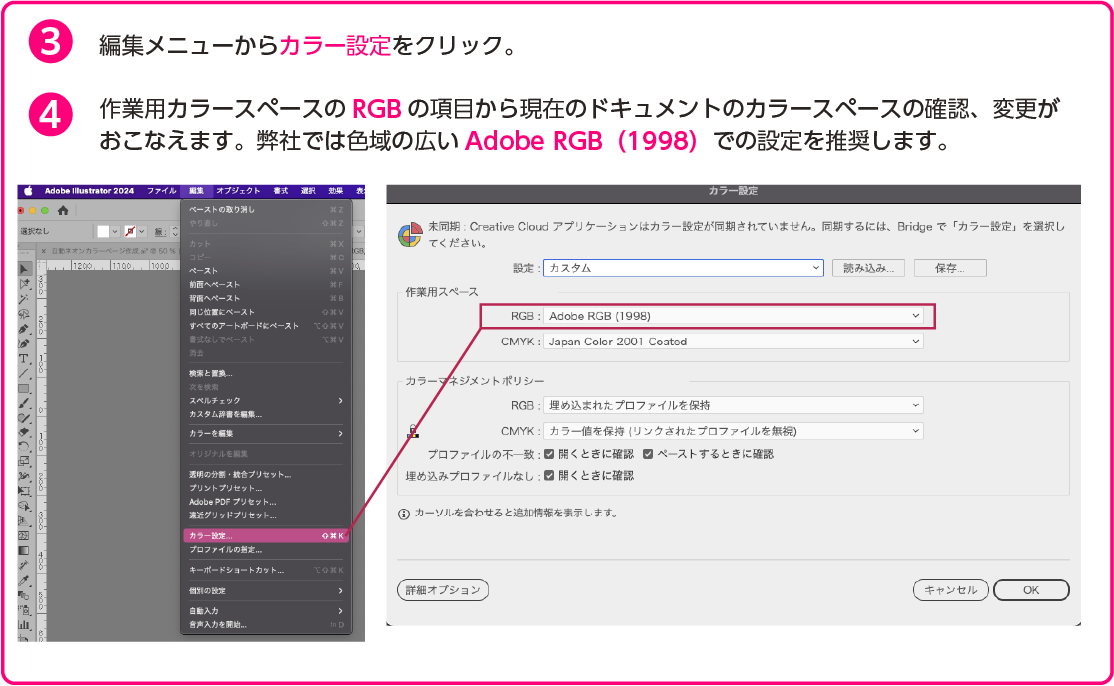Open the オブジェクト menu
The width and height of the screenshot is (1114, 686).
[x=239, y=190]
